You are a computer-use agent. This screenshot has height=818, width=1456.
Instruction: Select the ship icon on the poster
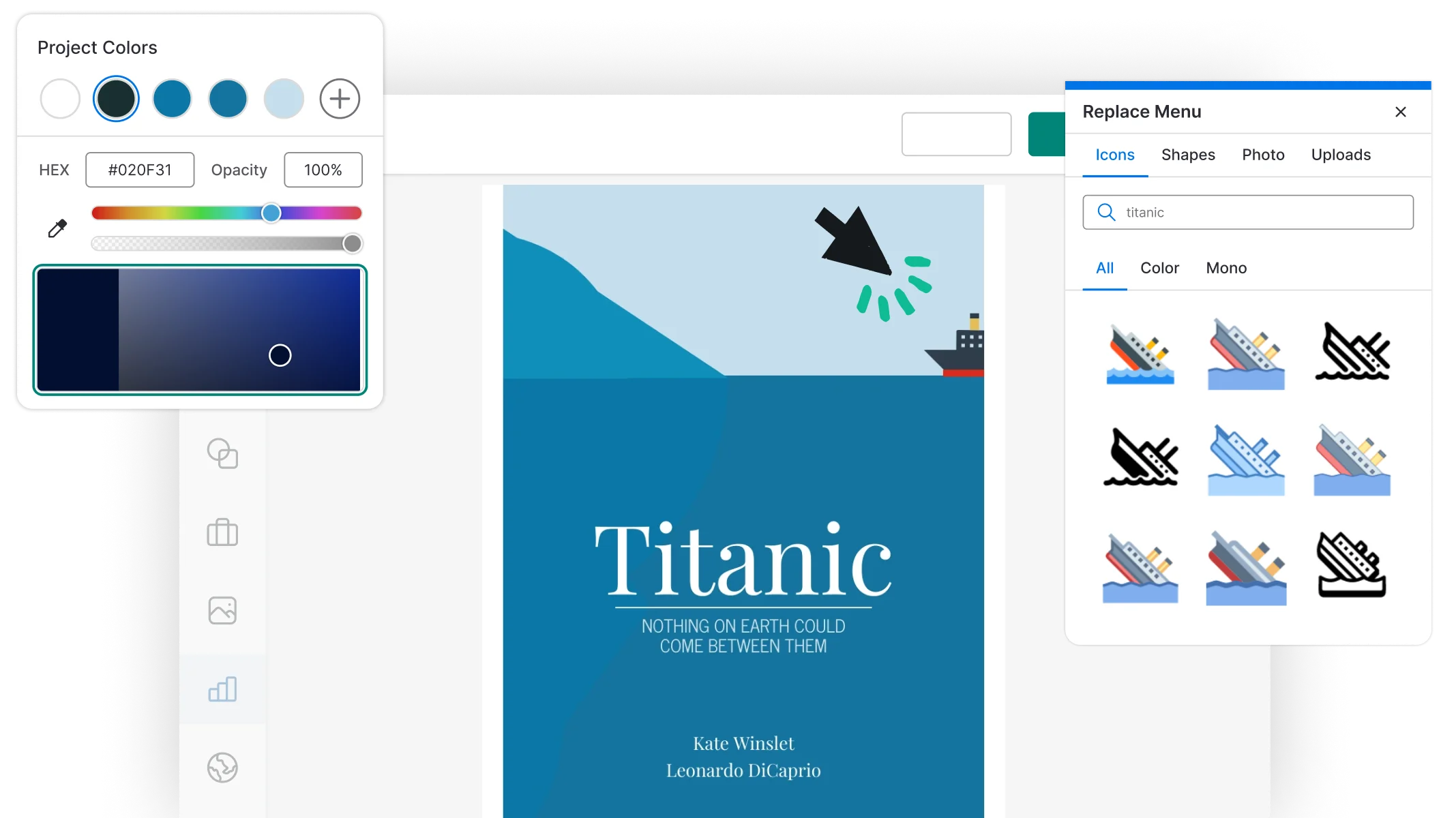(955, 345)
